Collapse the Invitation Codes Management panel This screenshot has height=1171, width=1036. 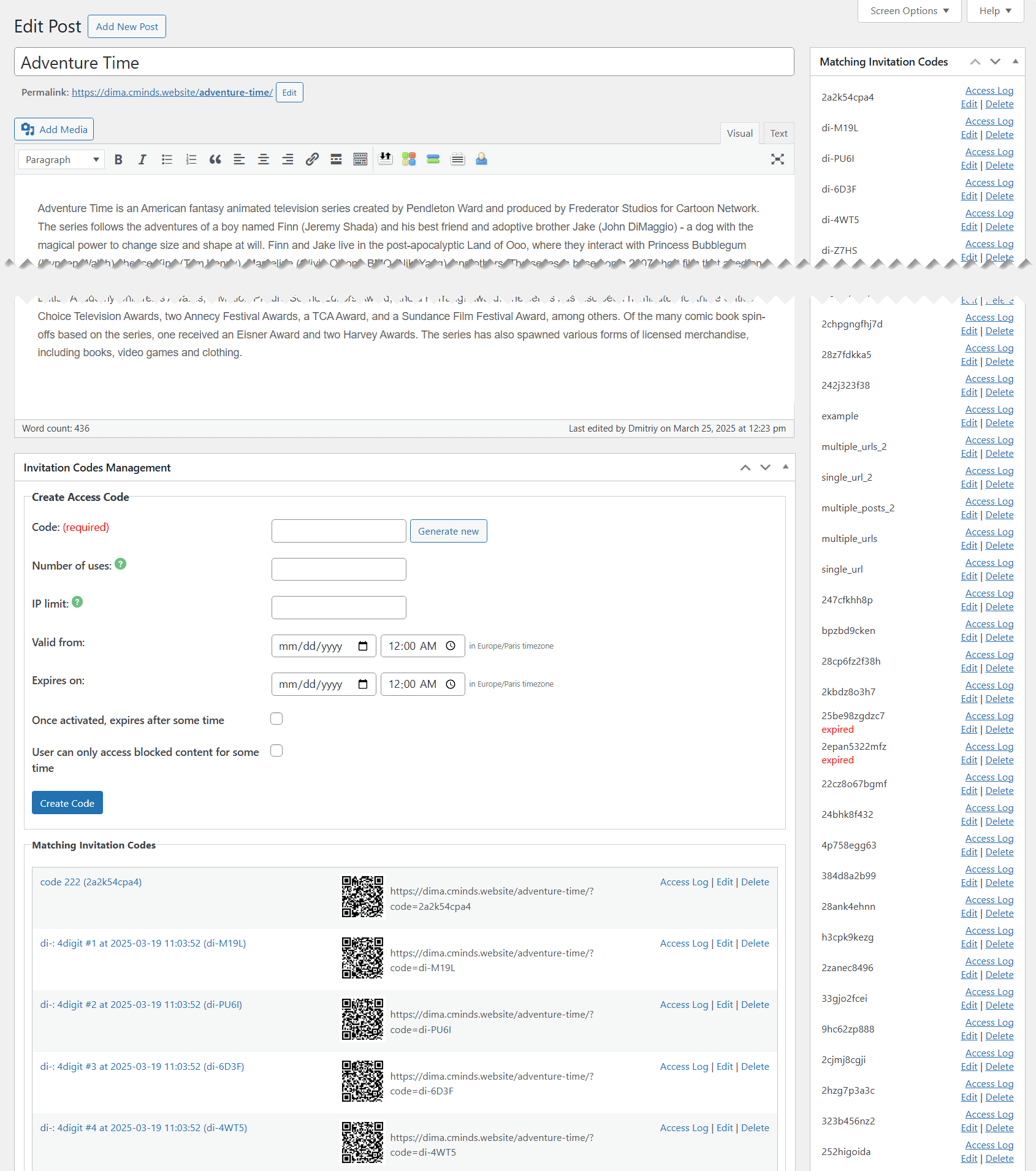tap(785, 467)
